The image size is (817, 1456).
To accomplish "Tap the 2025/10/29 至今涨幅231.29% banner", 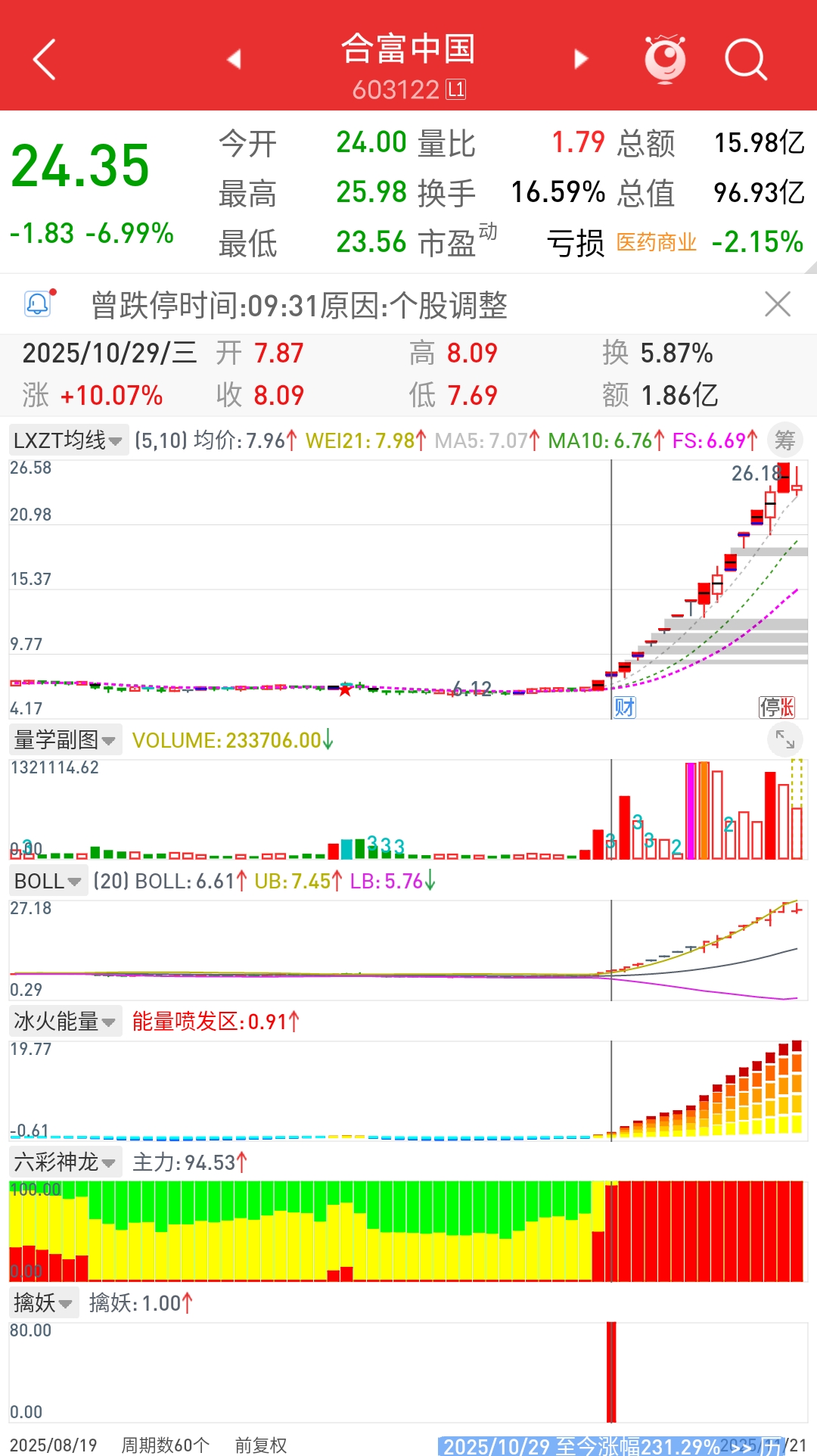I will 610,1446.
